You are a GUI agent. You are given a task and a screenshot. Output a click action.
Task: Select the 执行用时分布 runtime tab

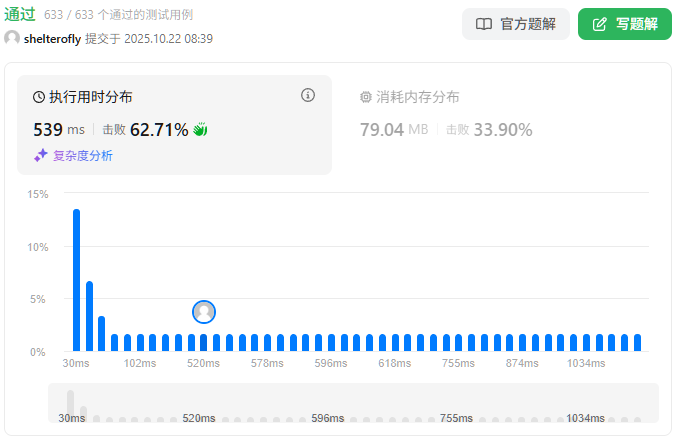(x=90, y=97)
